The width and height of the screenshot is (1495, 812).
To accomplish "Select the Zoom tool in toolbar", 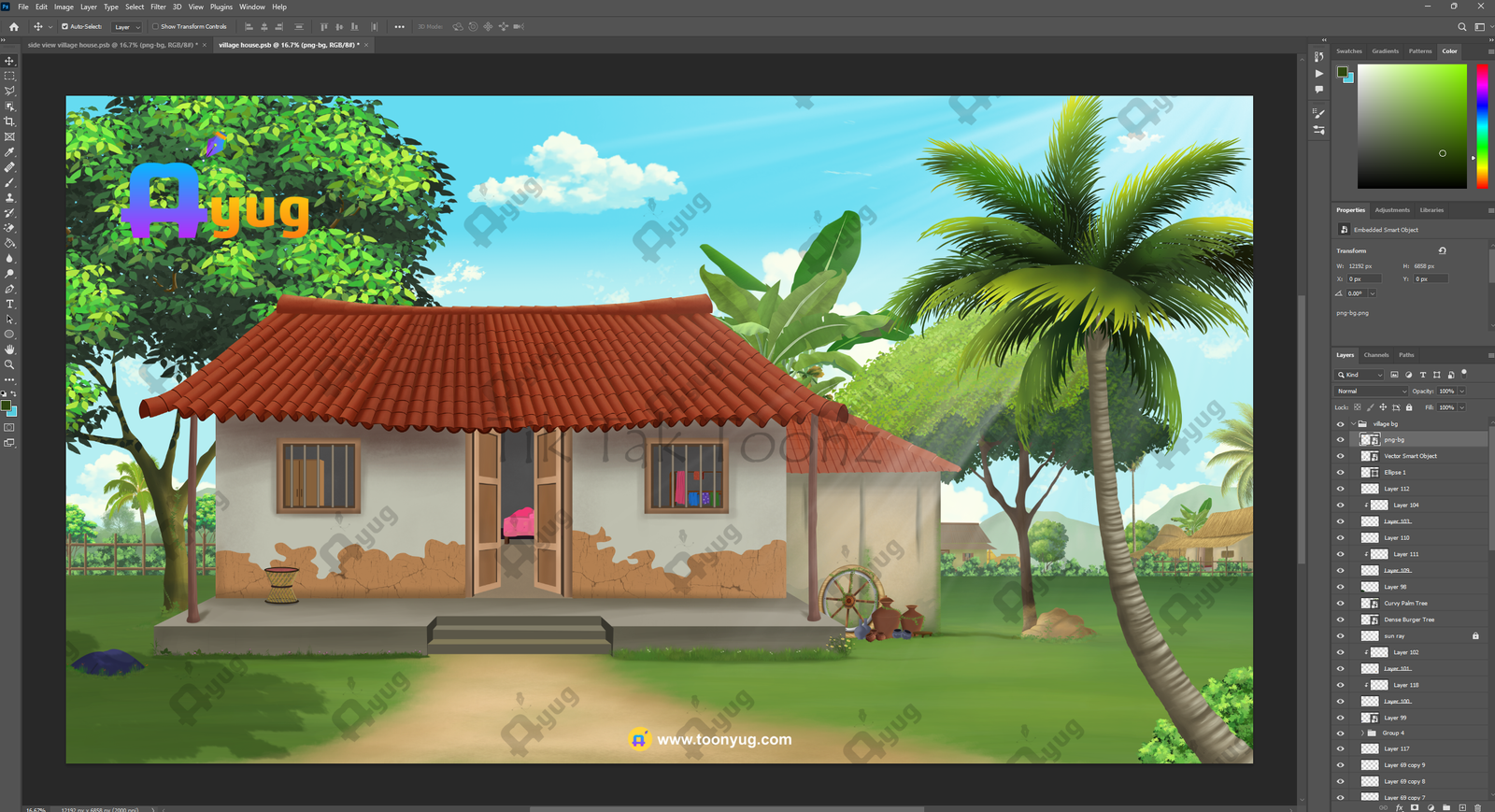I will (x=10, y=364).
